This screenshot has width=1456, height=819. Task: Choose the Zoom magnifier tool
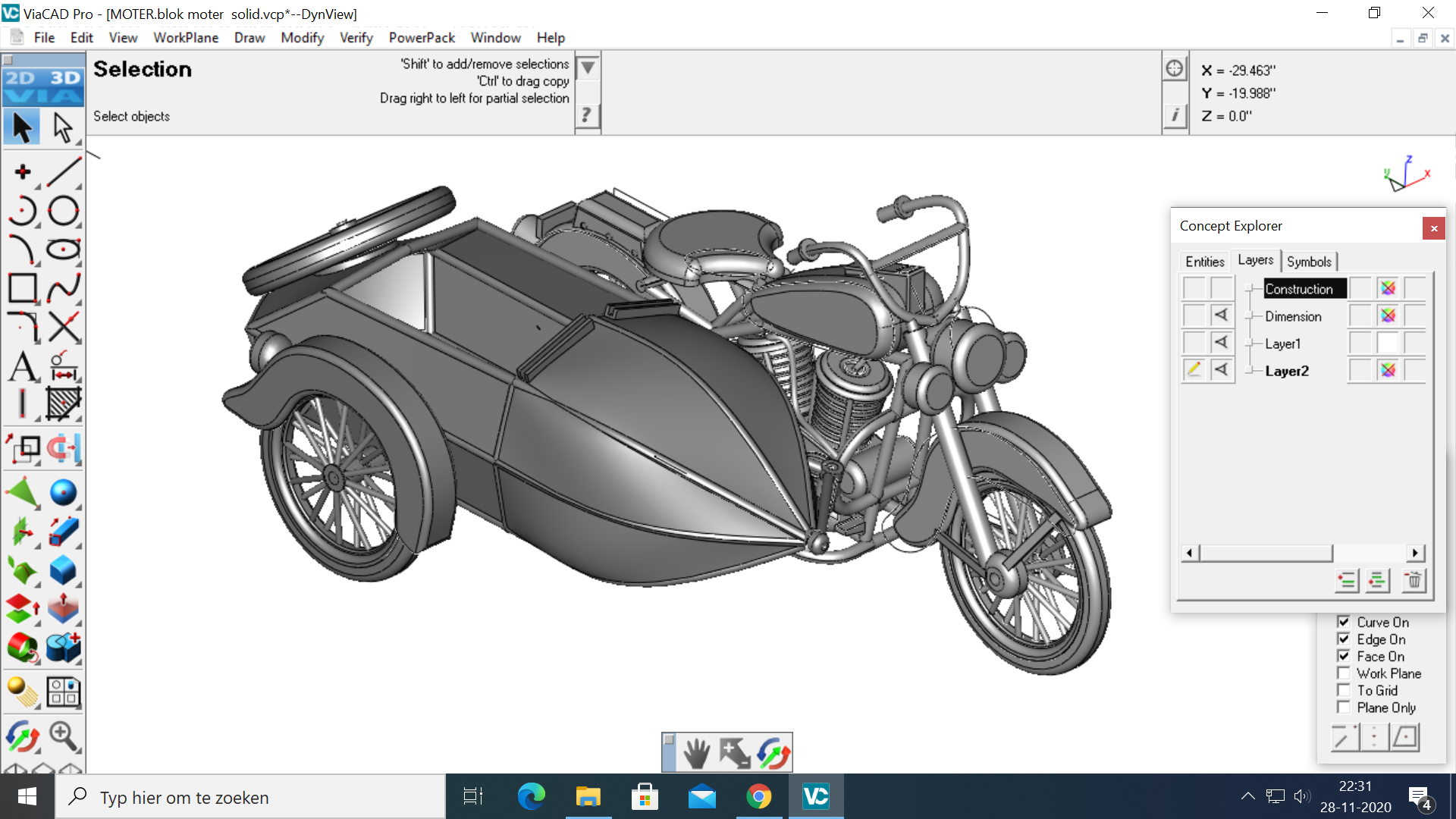pyautogui.click(x=63, y=736)
